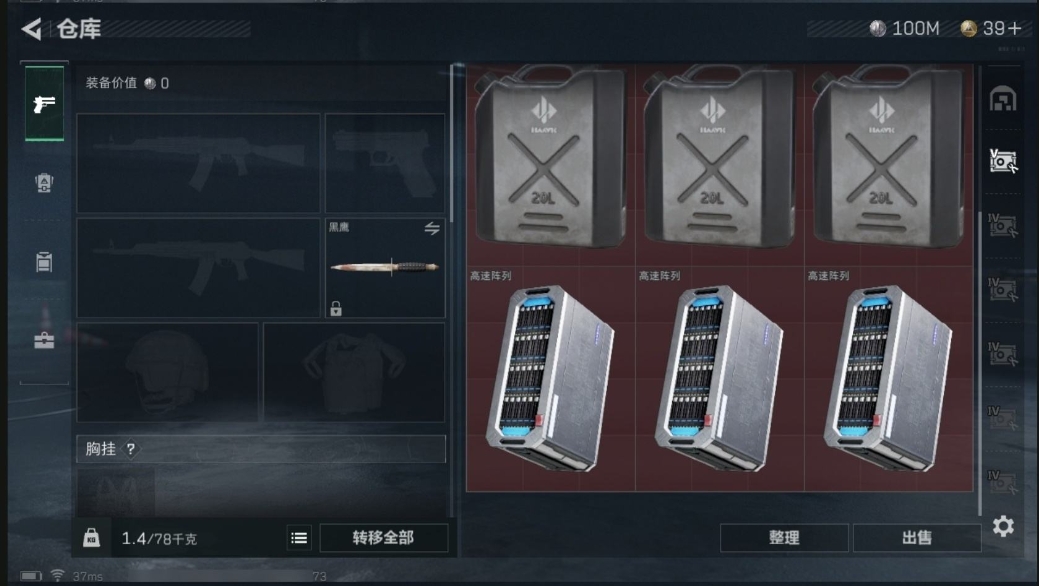Go back using the arrow beside 仓库
The width and height of the screenshot is (1039, 586).
tap(31, 29)
